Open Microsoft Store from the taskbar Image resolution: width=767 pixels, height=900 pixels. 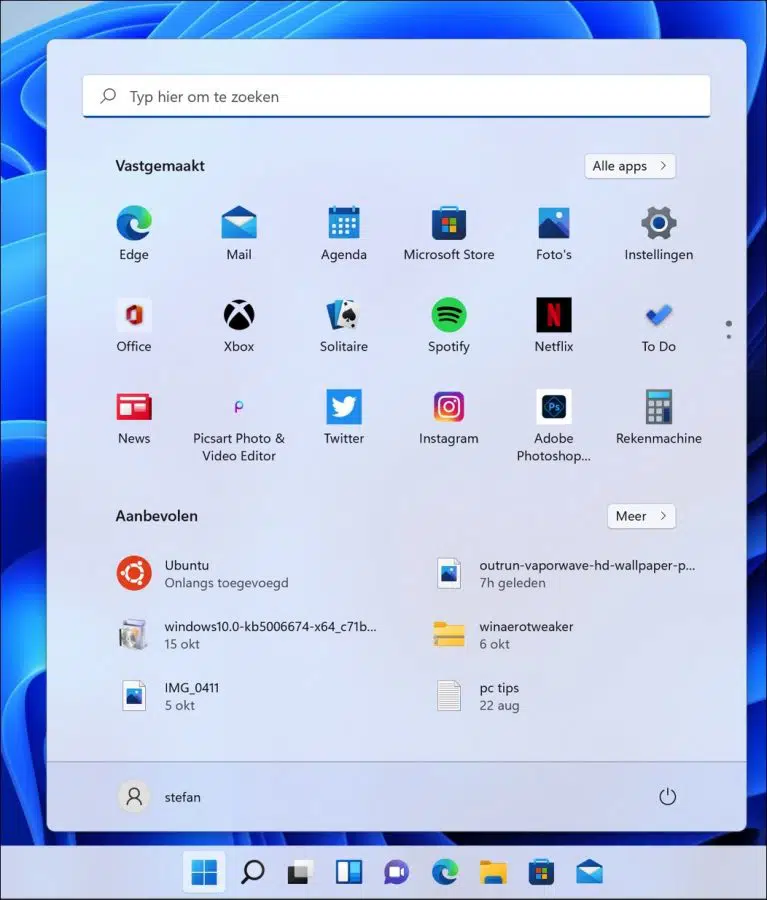[x=541, y=872]
